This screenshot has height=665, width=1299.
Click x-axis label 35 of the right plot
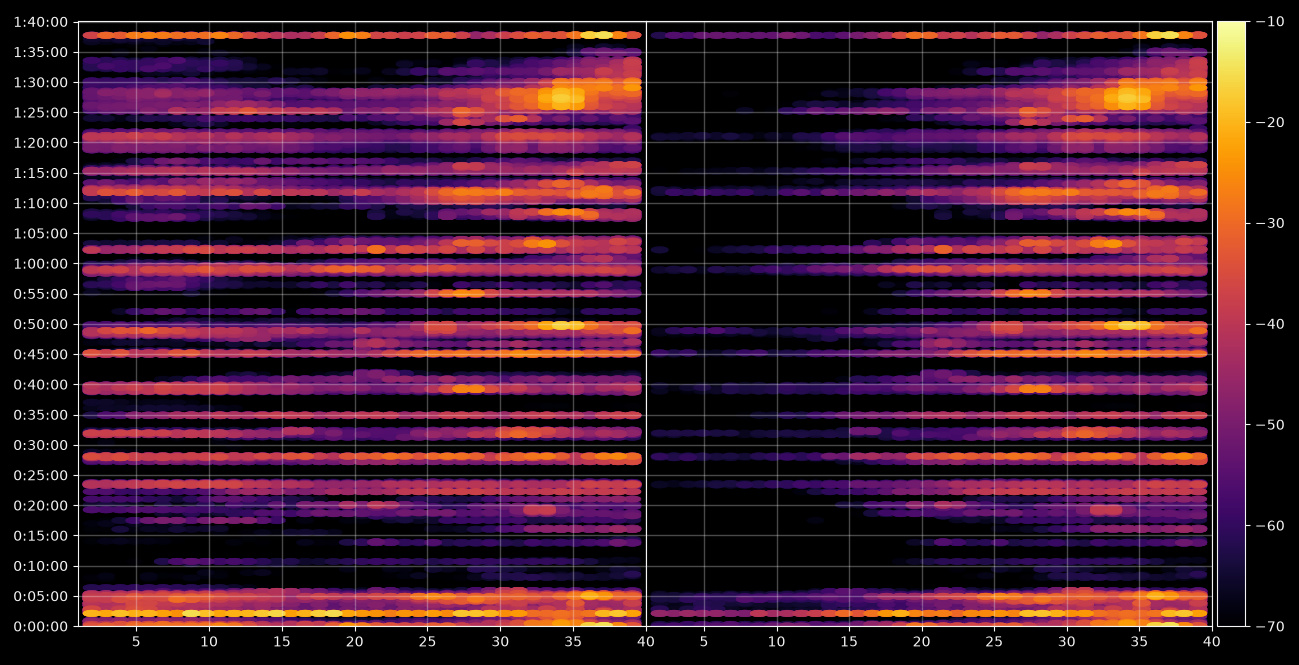point(1140,644)
